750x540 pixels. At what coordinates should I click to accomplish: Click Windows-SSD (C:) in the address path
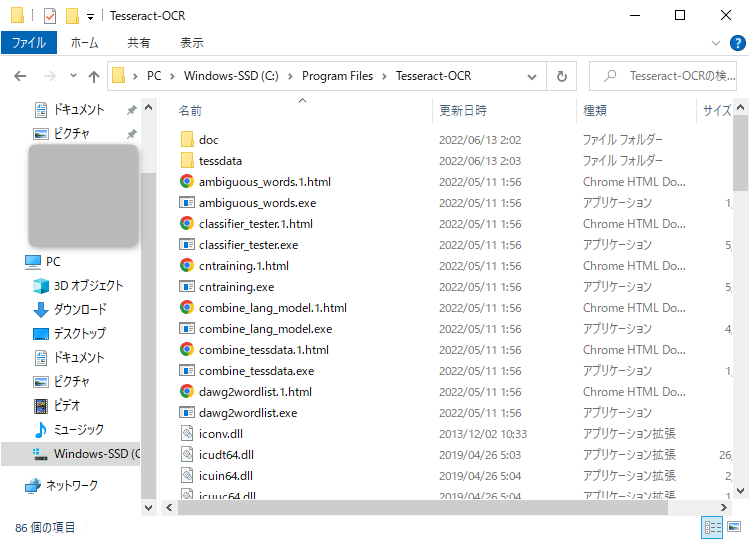tap(231, 76)
